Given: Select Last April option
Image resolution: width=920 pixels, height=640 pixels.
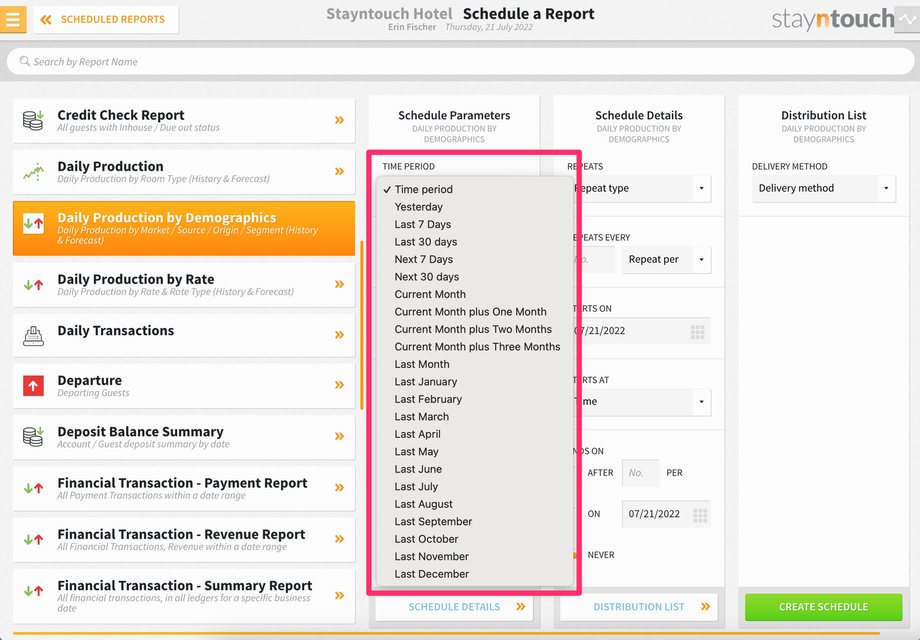Looking at the screenshot, I should (474, 434).
